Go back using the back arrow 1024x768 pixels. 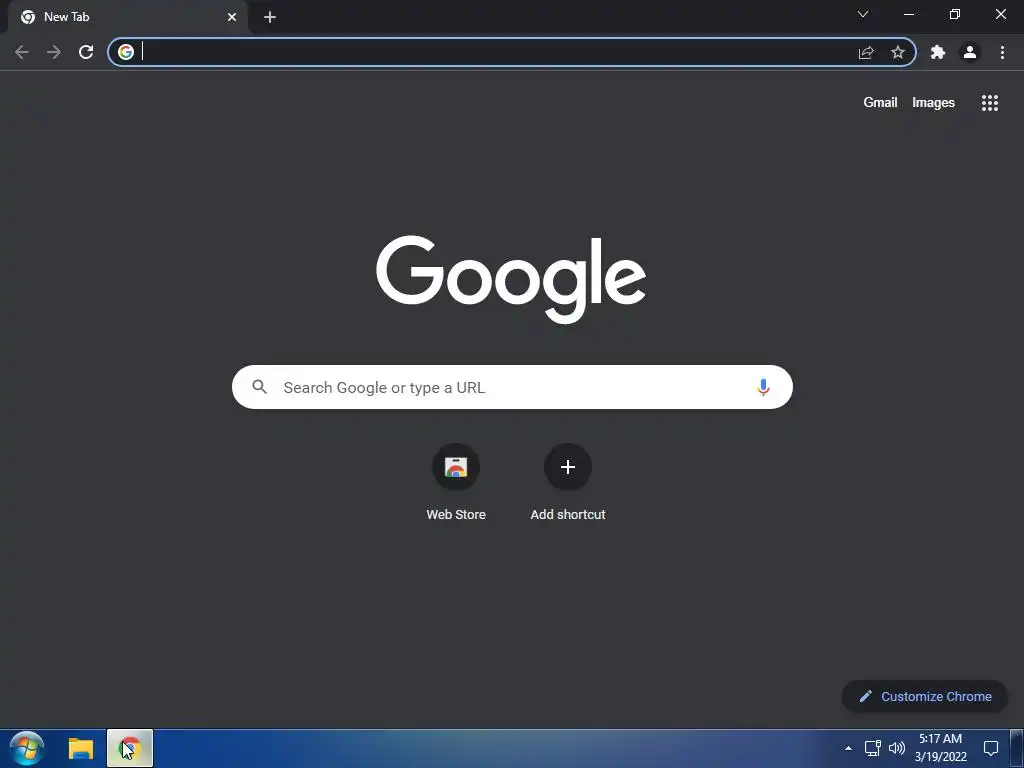point(22,52)
